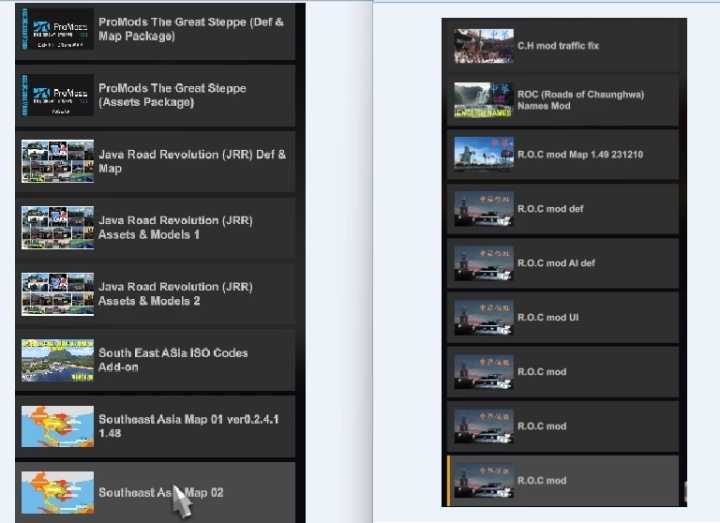This screenshot has height=523, width=720.
Task: Select text 'C.H mod traffic fix'
Action: [558, 46]
